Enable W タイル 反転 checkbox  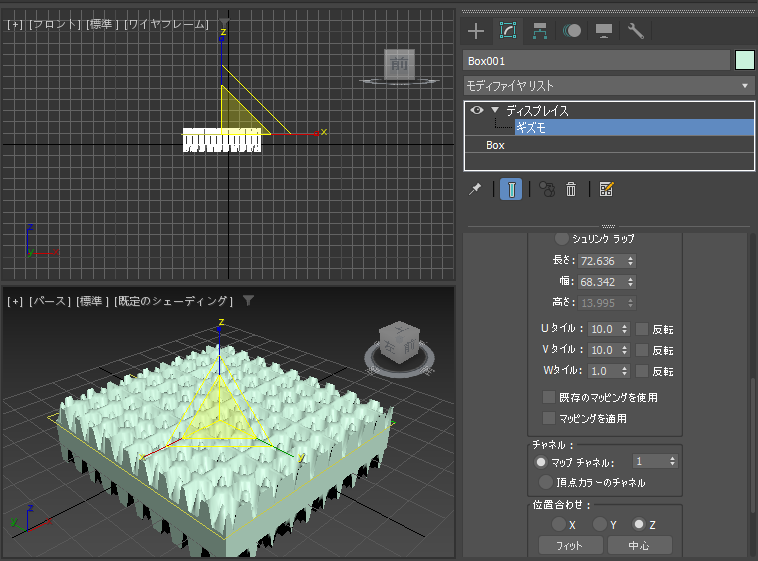(642, 371)
